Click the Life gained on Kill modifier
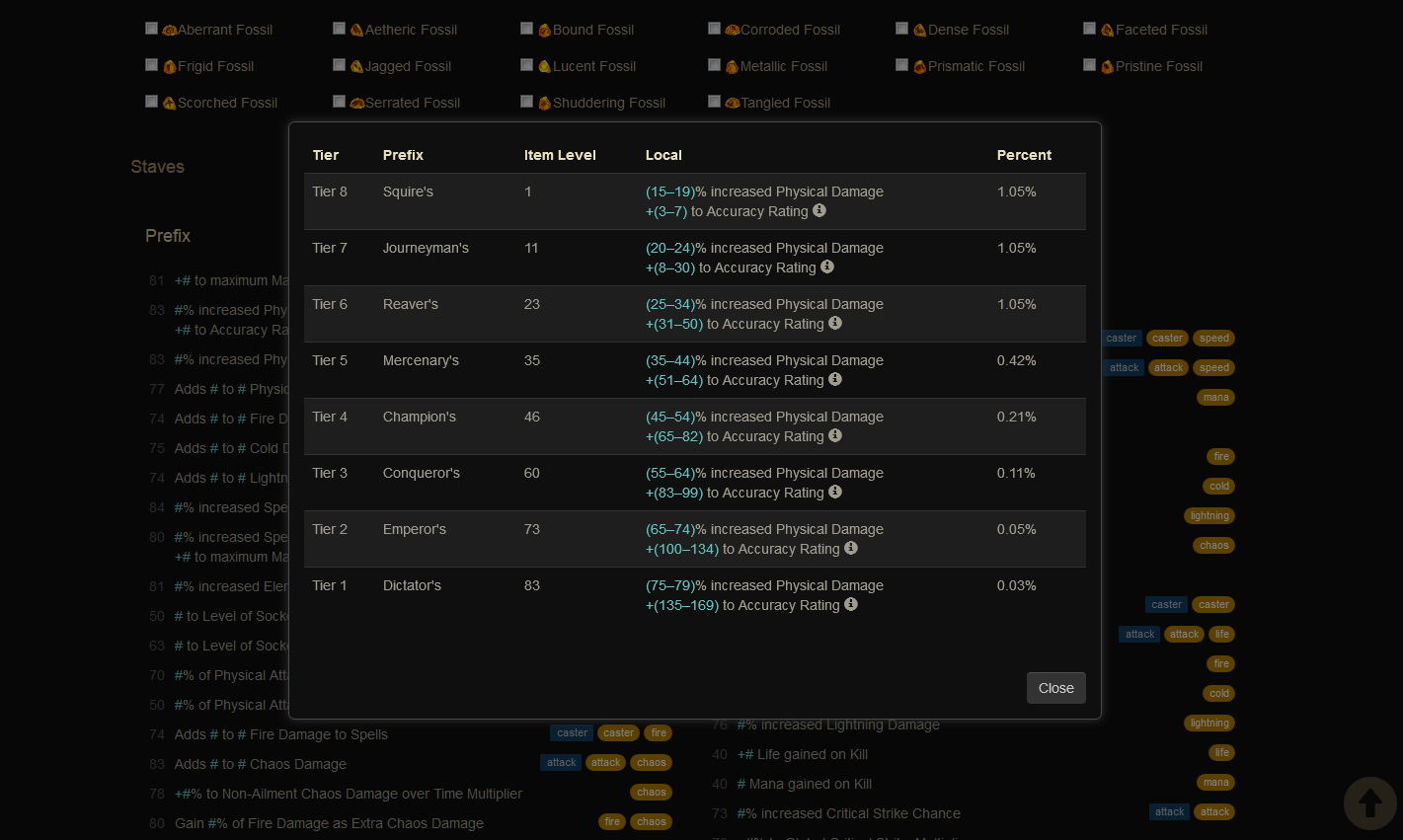This screenshot has width=1403, height=840. [x=803, y=754]
